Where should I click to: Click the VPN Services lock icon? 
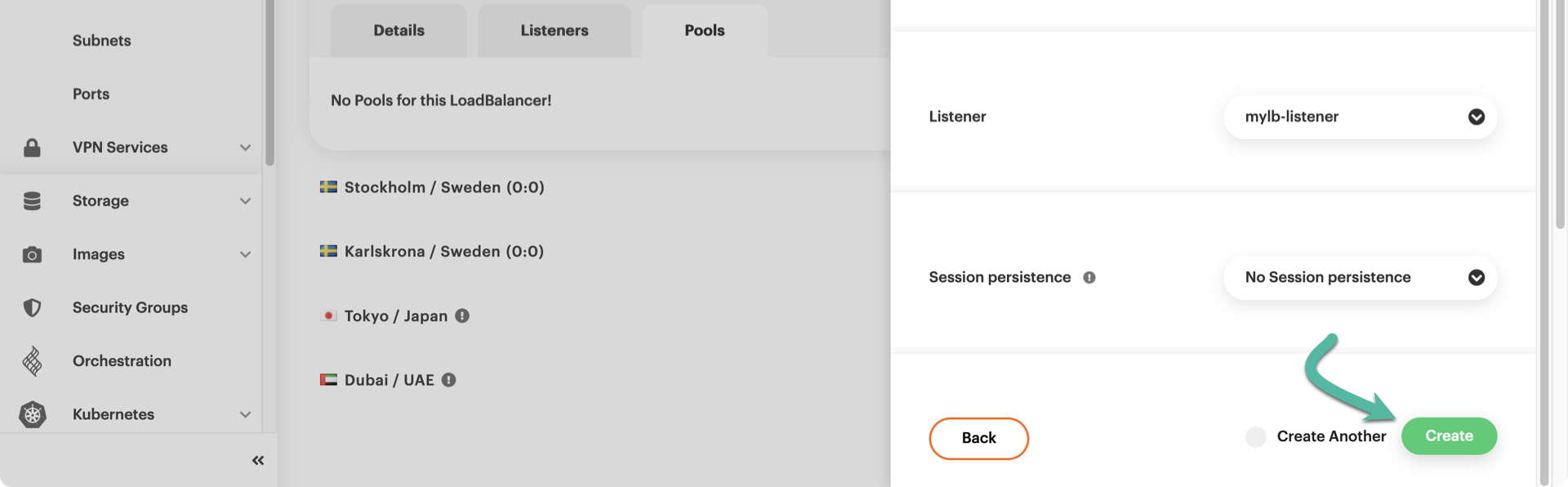pyautogui.click(x=32, y=148)
